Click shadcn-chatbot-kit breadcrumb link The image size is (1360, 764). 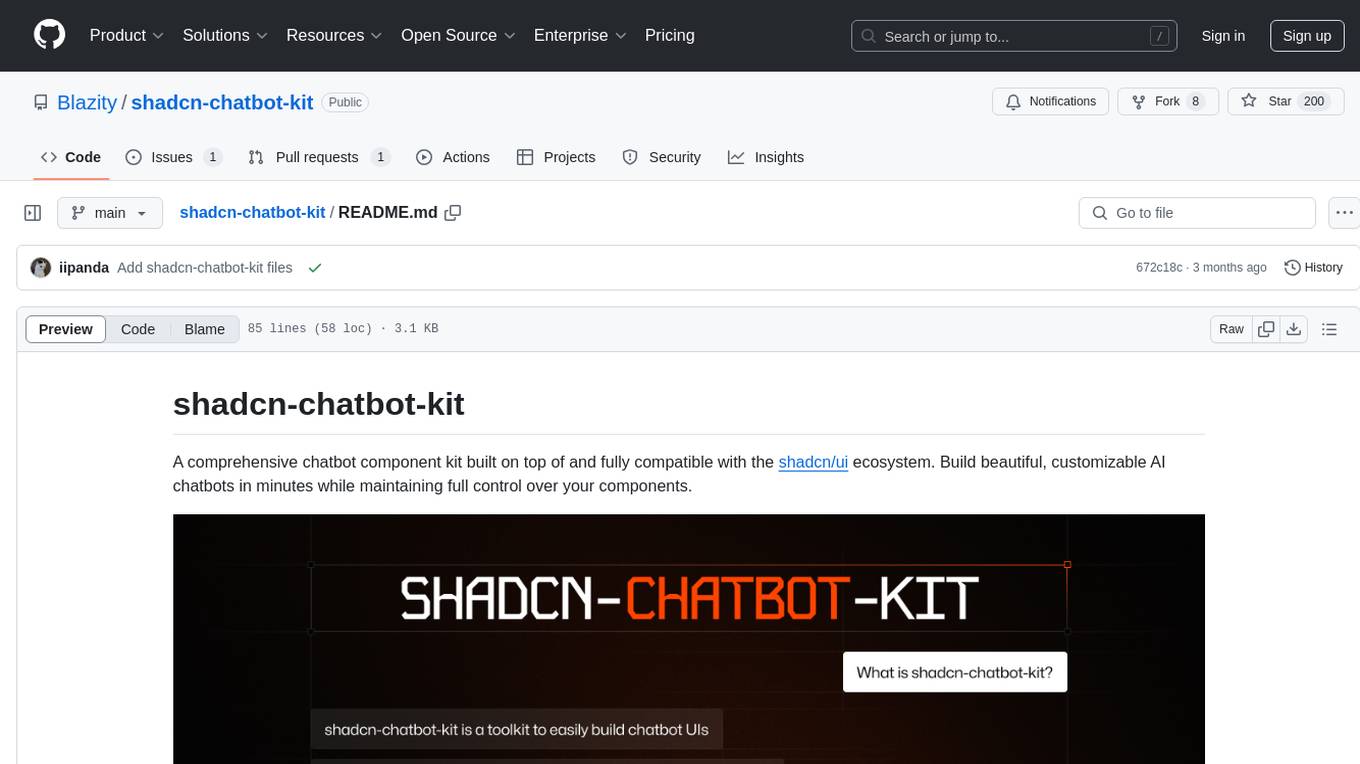[x=252, y=212]
